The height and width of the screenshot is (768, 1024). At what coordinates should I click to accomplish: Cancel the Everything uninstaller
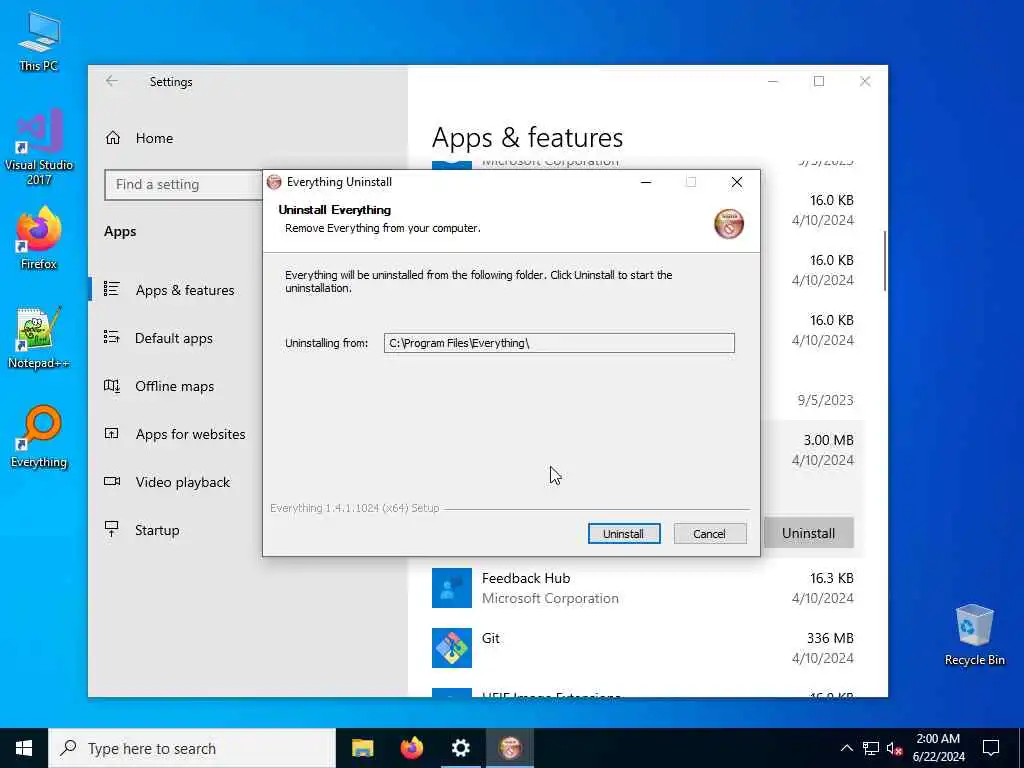(x=709, y=534)
